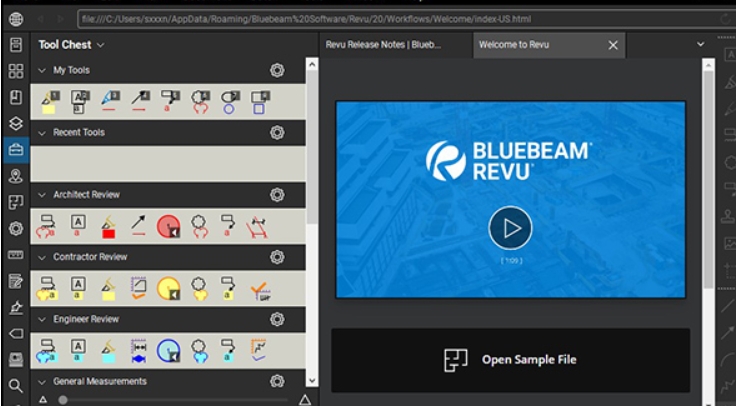Collapse the Architect Review section
Viewport: 736px width, 406px height.
coord(42,195)
